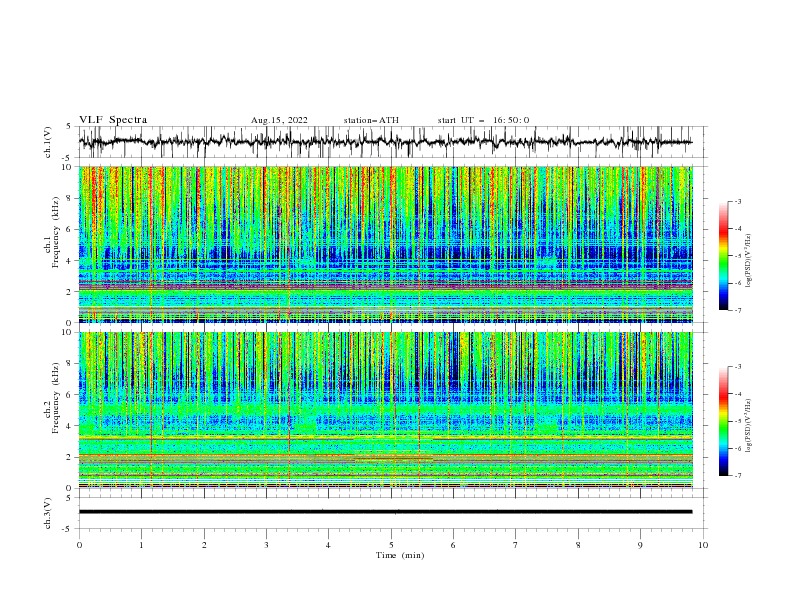Click tick label "6" on Time axis
This screenshot has height=612, width=792.
point(453,545)
